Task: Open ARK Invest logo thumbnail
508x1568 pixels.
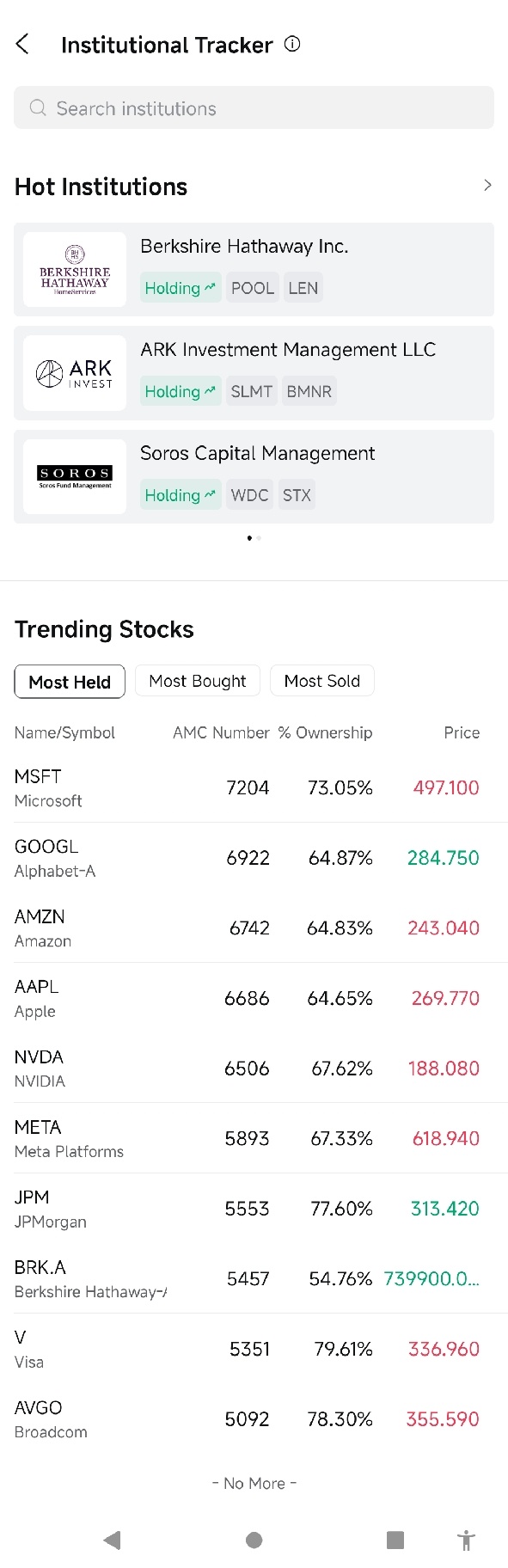Action: (x=75, y=373)
